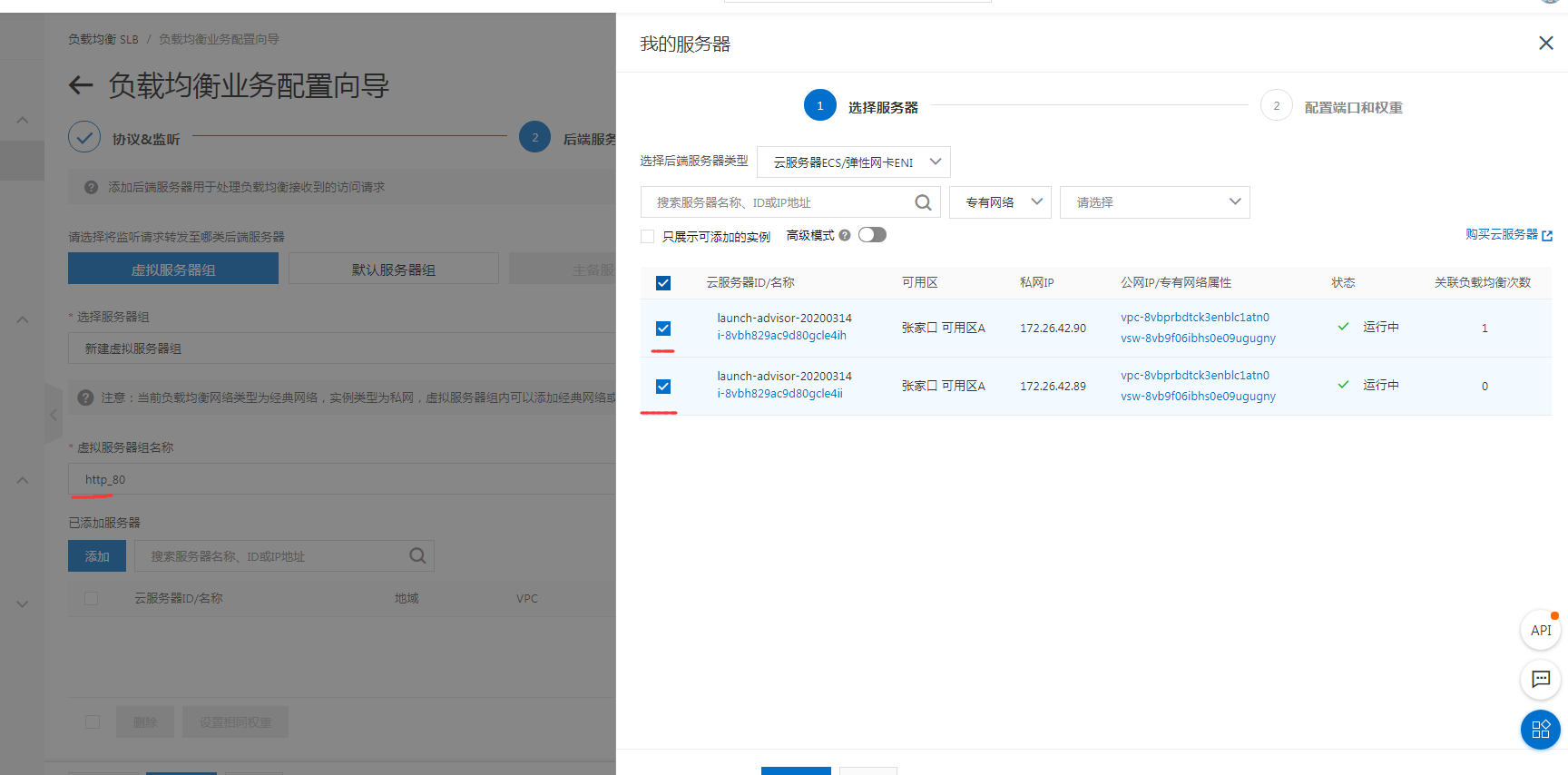The width and height of the screenshot is (1568, 775).
Task: Collapse the second left sidebar chevron
Action: (23, 319)
